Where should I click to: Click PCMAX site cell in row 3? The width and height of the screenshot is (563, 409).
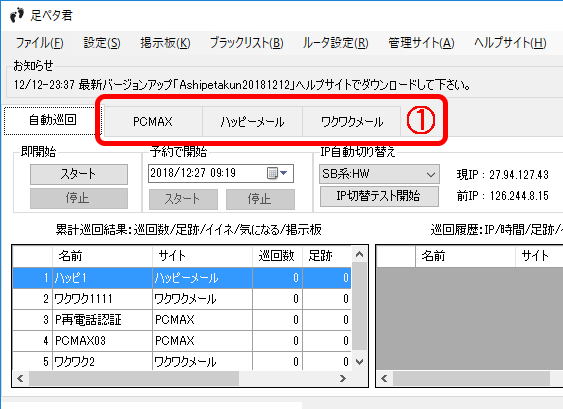click(x=203, y=320)
